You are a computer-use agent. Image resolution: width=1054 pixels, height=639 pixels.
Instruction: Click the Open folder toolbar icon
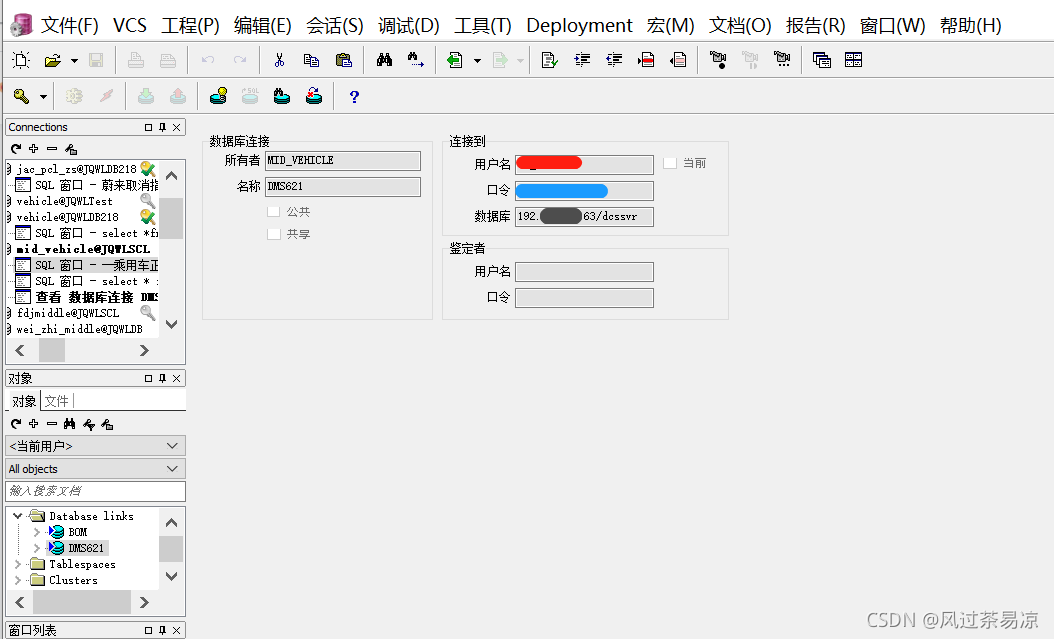click(52, 60)
